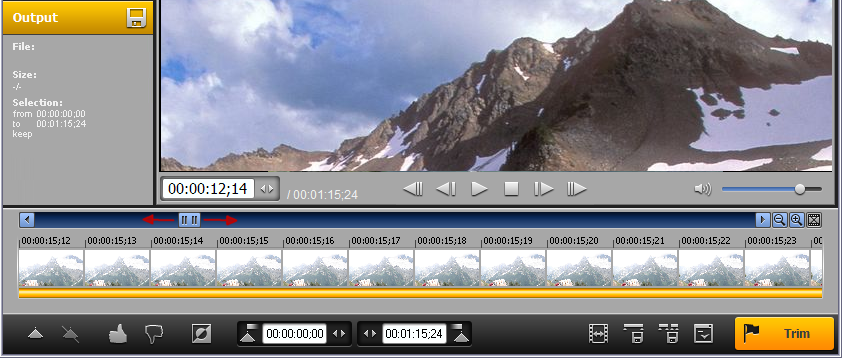
Task: Click the arrows right of the start time field
Action: 339,334
